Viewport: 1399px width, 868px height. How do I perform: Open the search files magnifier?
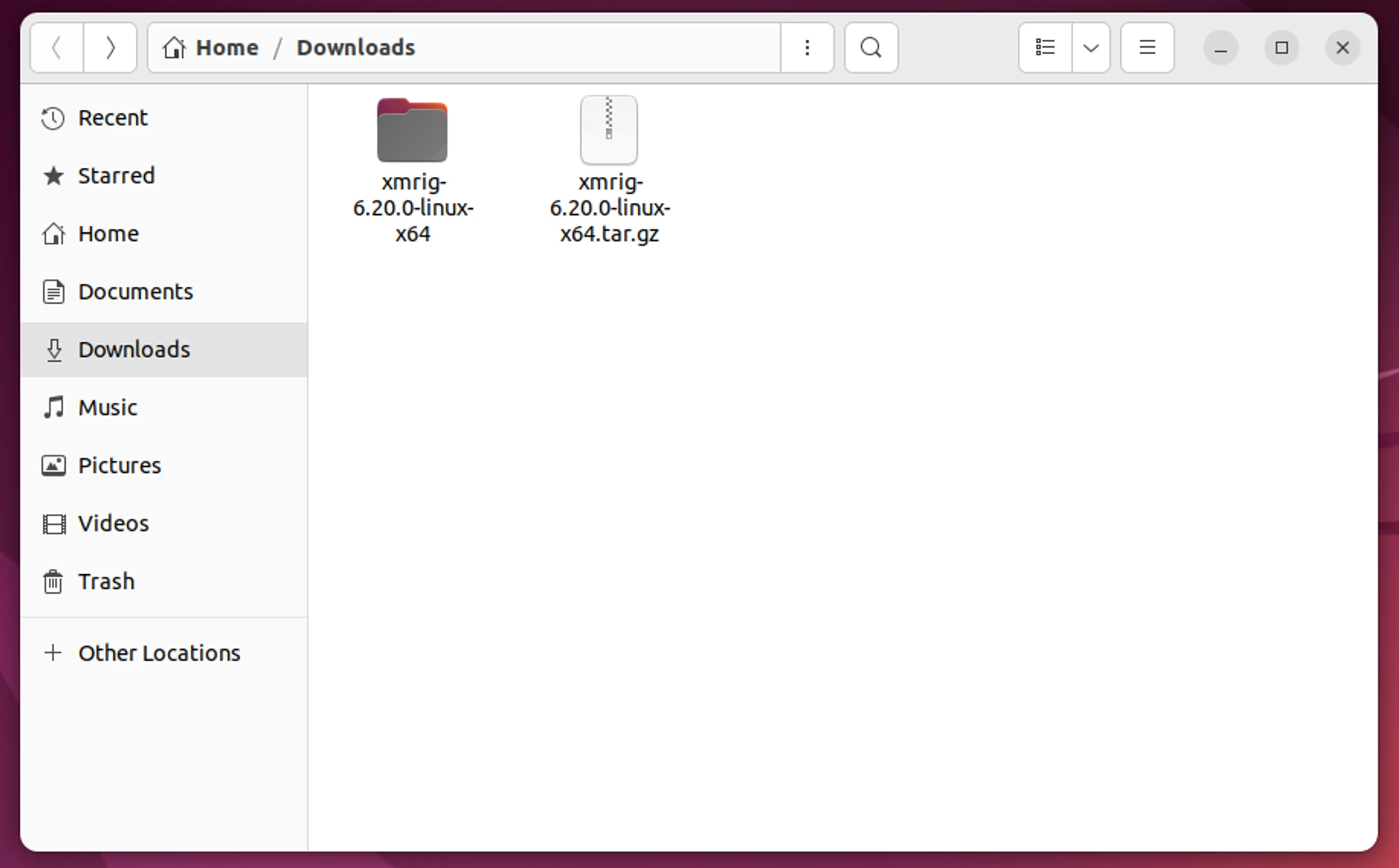point(870,48)
